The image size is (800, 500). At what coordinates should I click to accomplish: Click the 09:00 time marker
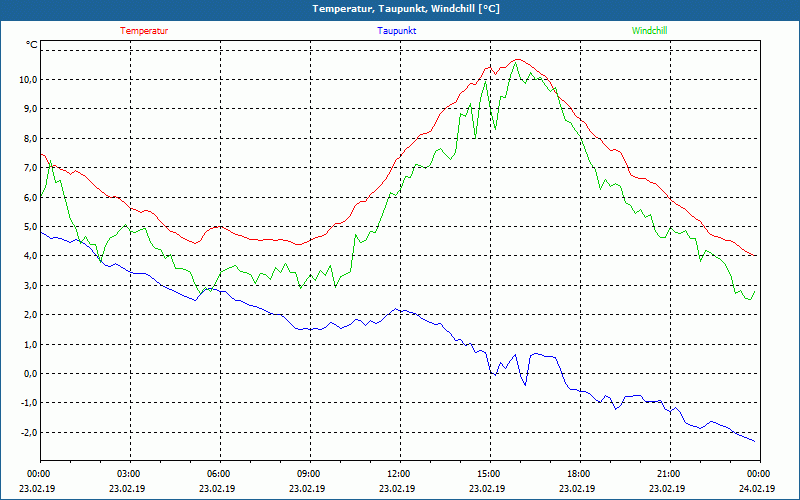(309, 474)
